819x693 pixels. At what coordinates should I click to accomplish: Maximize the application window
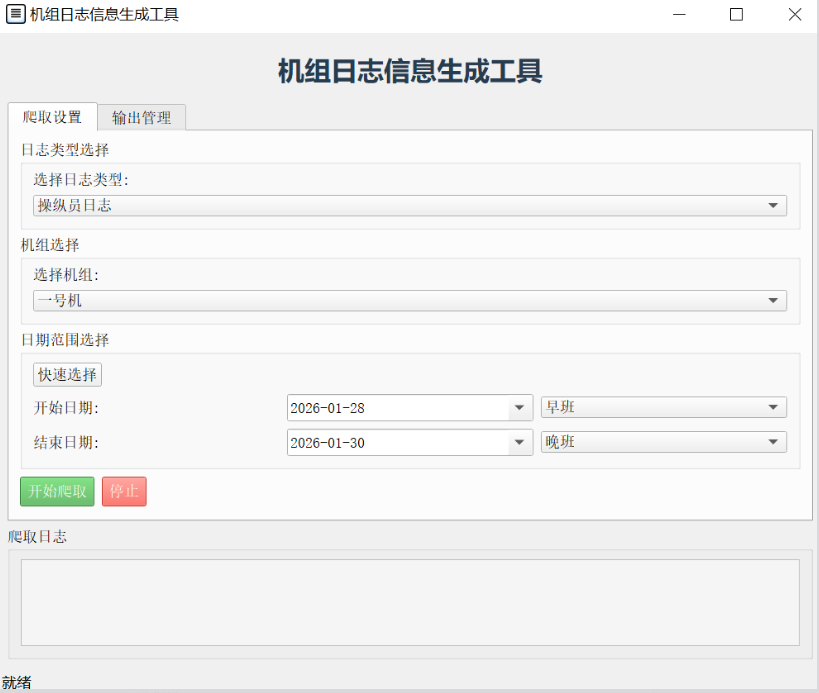737,15
